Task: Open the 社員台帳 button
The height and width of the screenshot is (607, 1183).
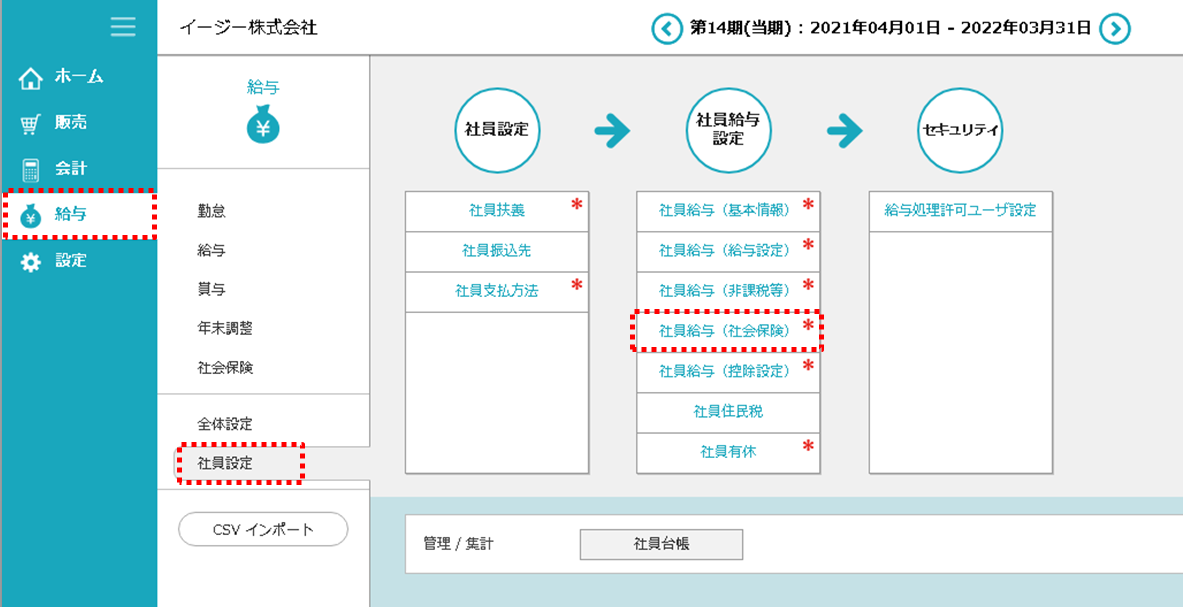Action: 661,544
